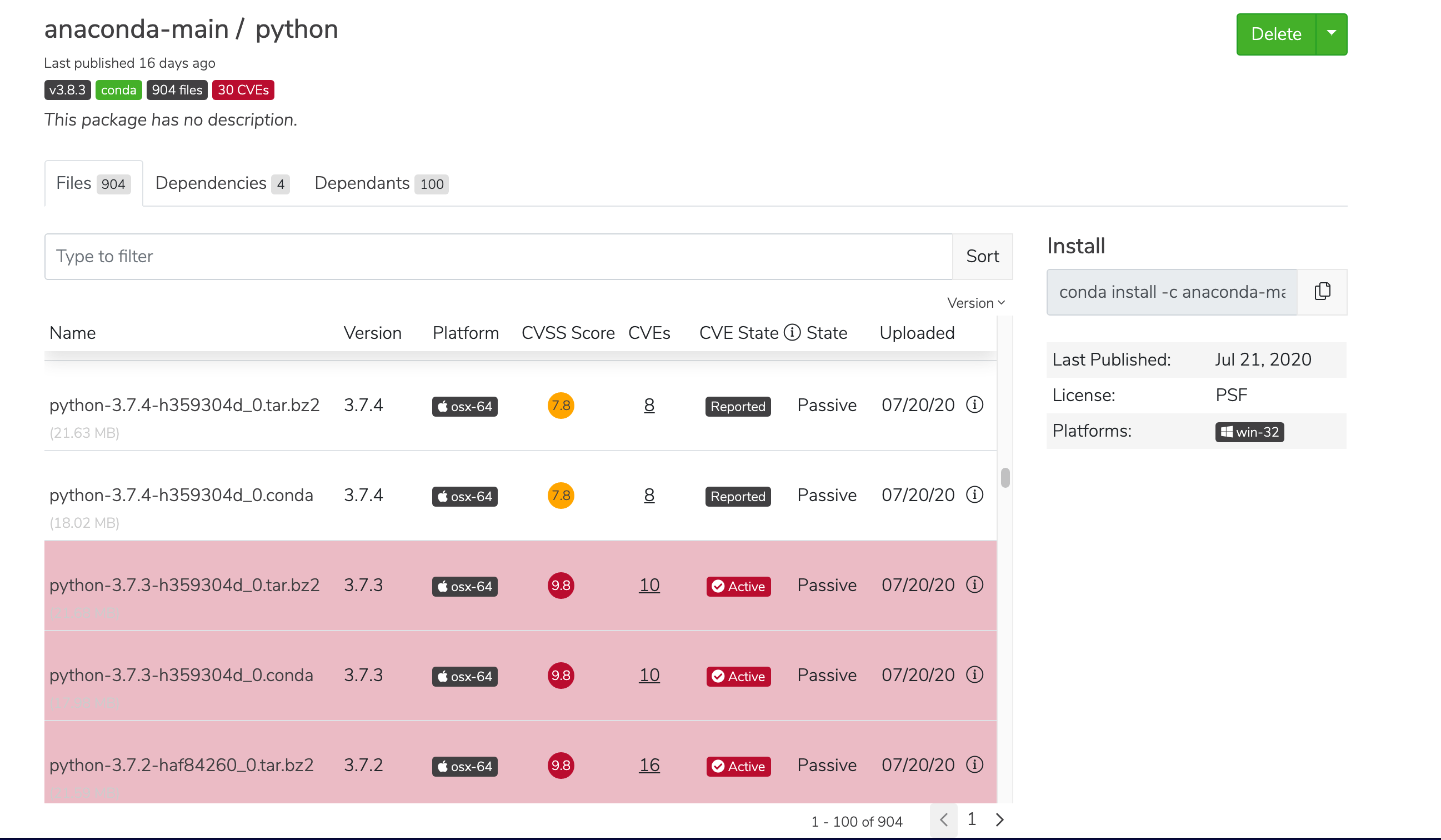
Task: Copy the conda install command
Action: tap(1322, 292)
